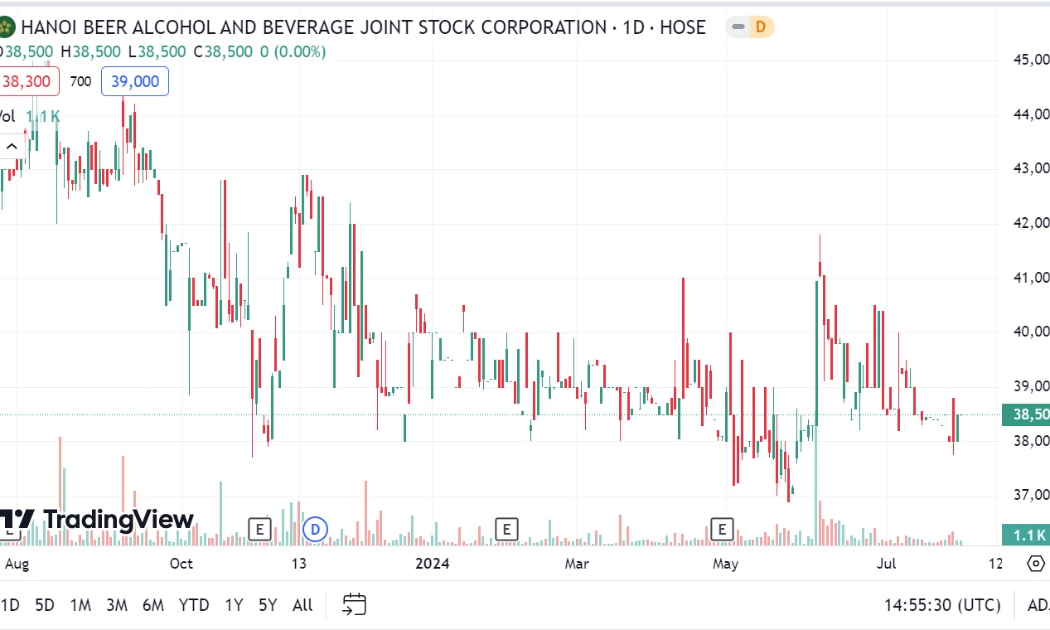Click the Hanoi Beer Alcohol symbol title
Image resolution: width=1050 pixels, height=630 pixels.
(363, 27)
